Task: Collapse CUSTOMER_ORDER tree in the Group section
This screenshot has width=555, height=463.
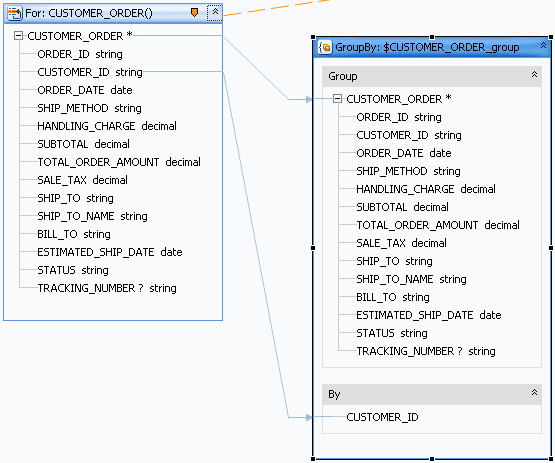Action: pos(338,99)
